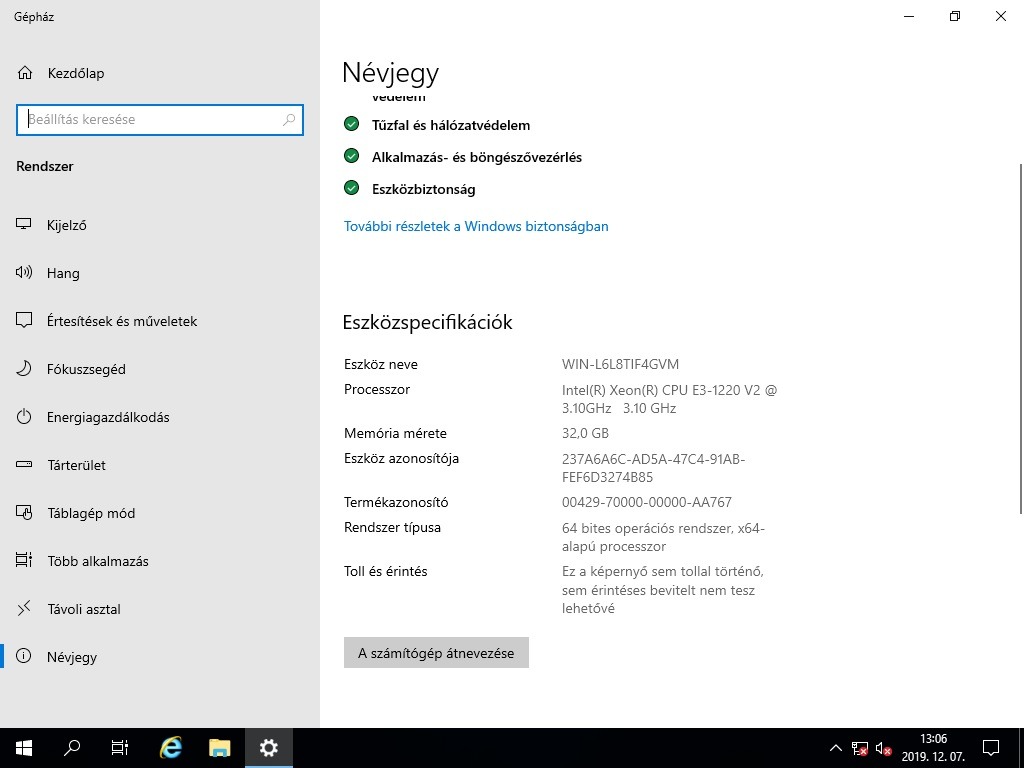Click the remote desktop icon beside Távoli asztal

24,609
